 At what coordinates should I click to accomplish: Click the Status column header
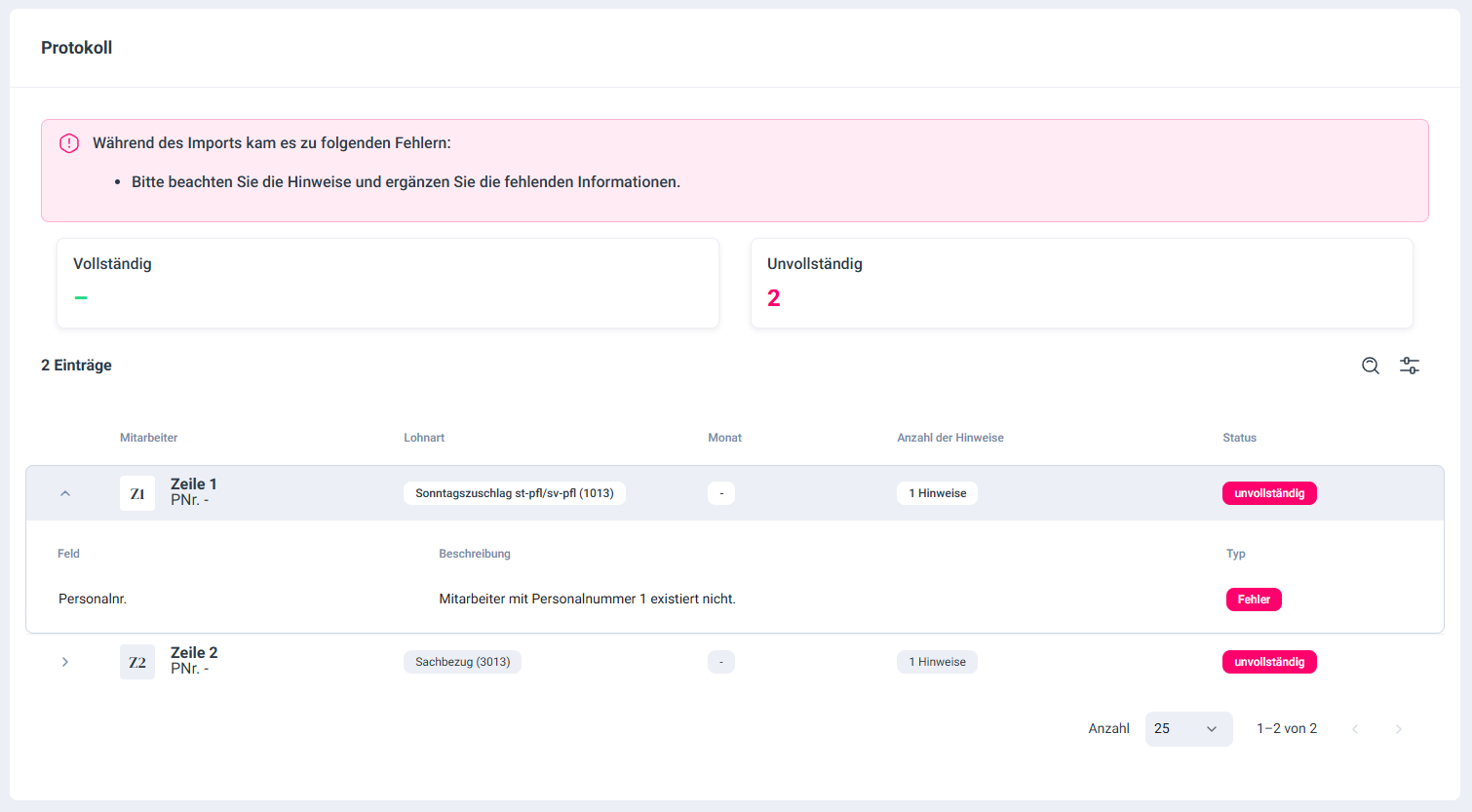[x=1239, y=438]
